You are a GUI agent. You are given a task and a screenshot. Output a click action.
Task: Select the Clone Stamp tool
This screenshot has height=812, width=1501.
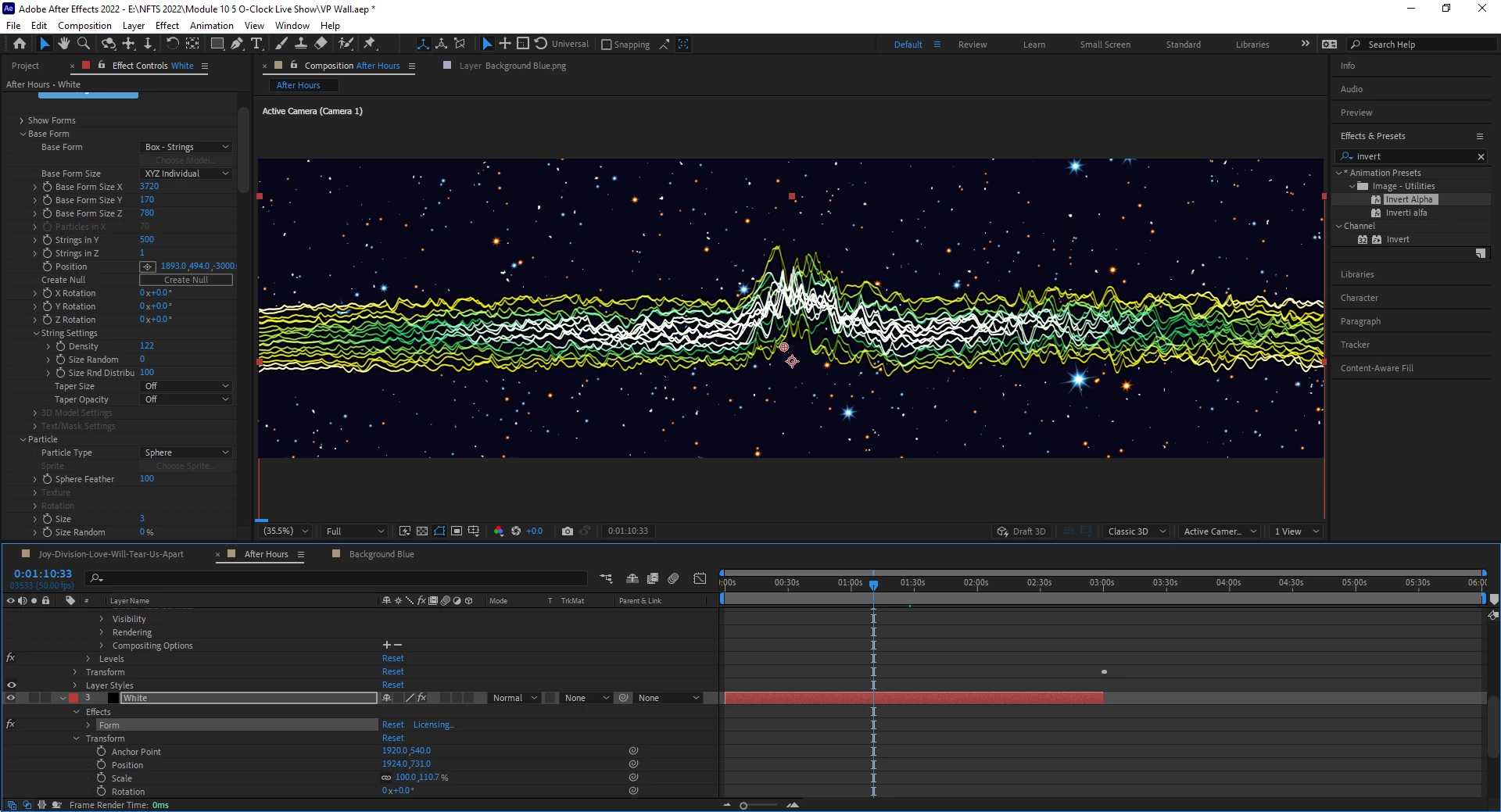(x=301, y=44)
